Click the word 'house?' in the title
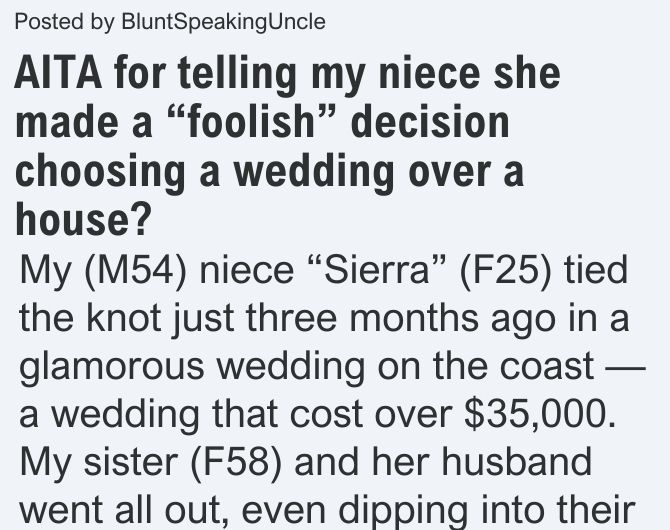The image size is (670, 530). tap(83, 219)
